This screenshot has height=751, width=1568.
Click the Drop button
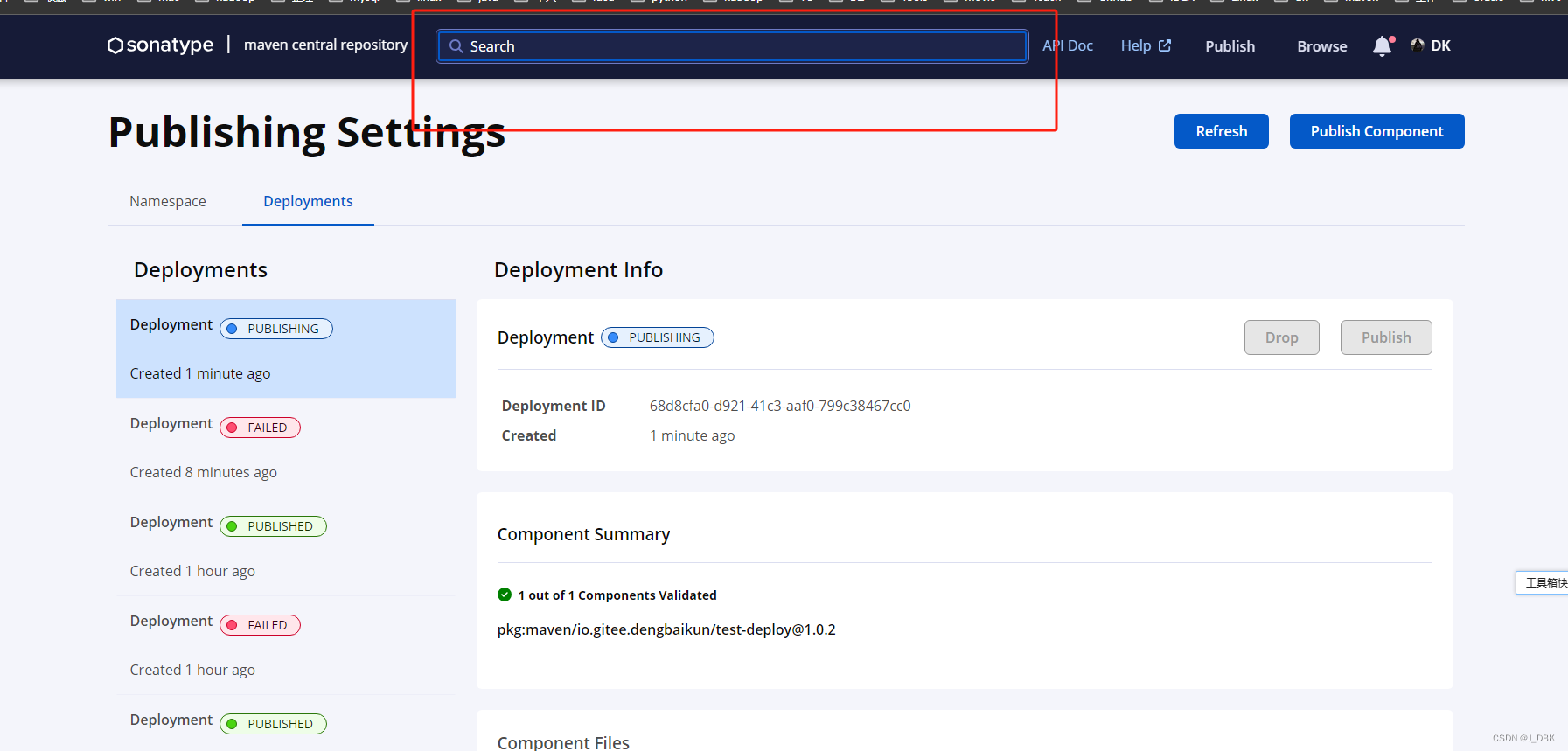click(1281, 337)
